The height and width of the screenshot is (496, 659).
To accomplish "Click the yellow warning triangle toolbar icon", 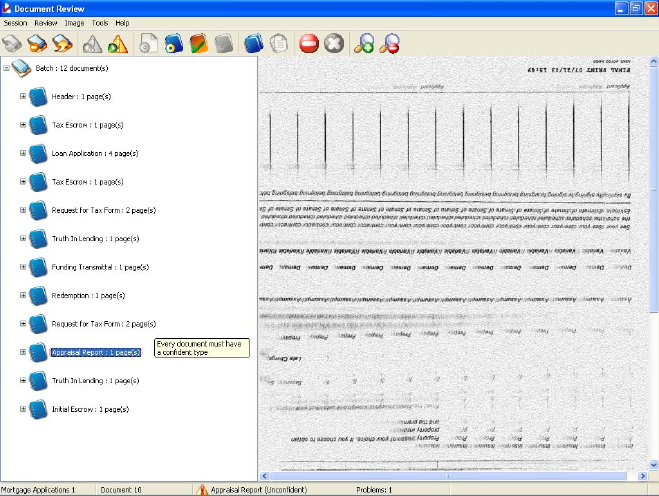I will (119, 44).
